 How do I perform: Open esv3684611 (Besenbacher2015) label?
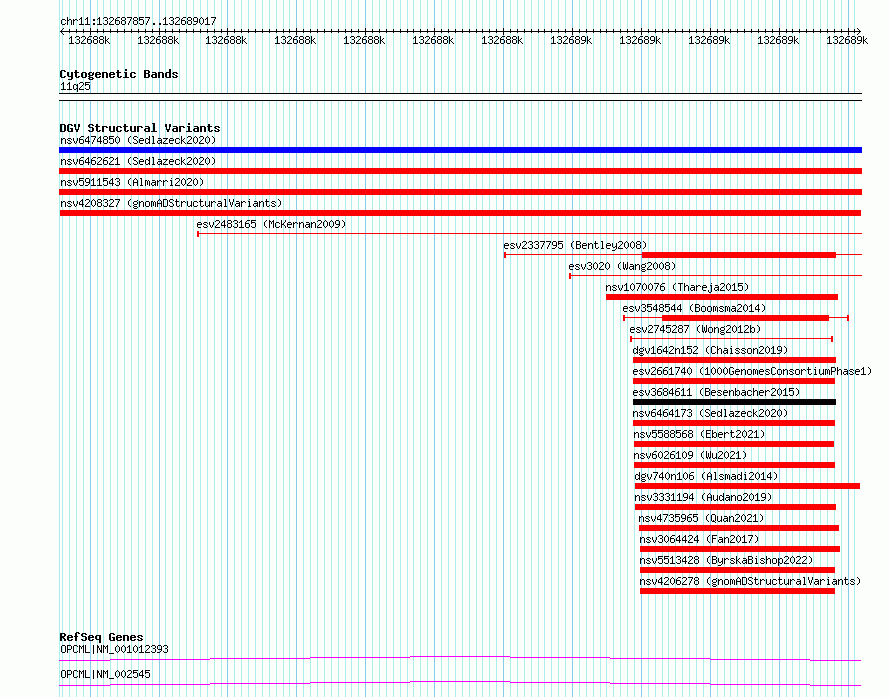[716, 392]
